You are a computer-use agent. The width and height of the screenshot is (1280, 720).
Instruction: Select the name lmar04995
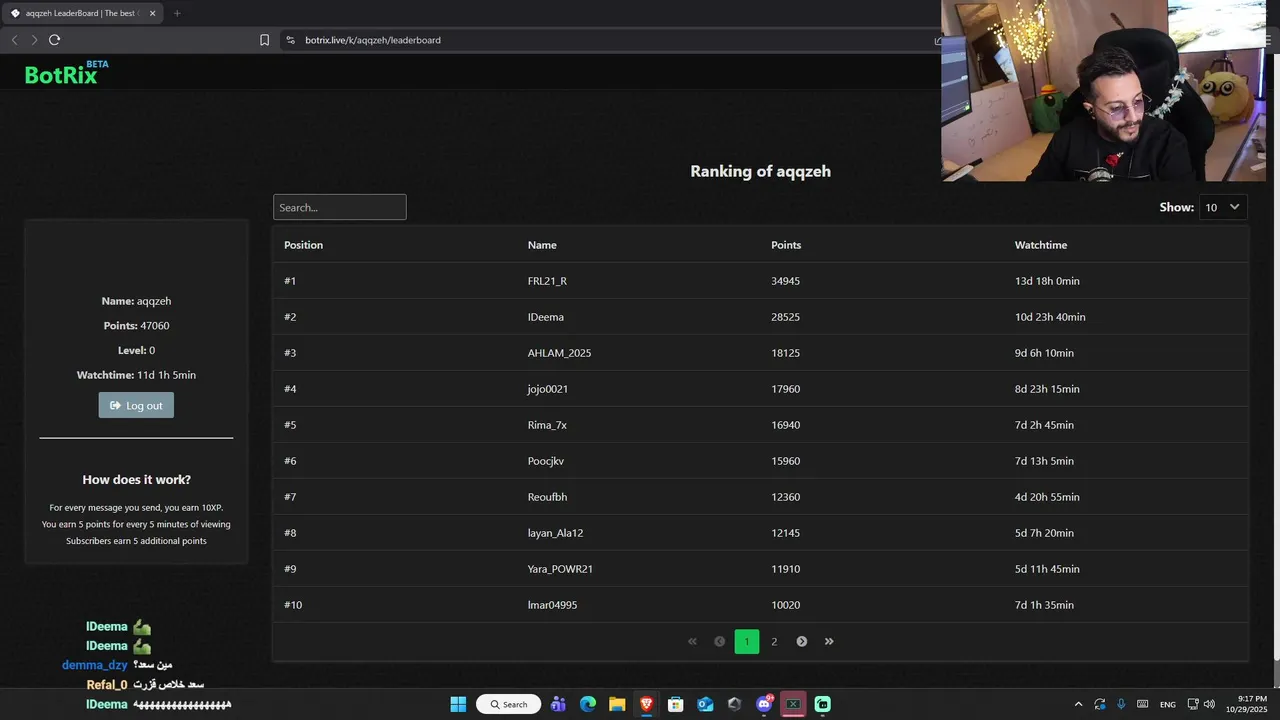(552, 605)
